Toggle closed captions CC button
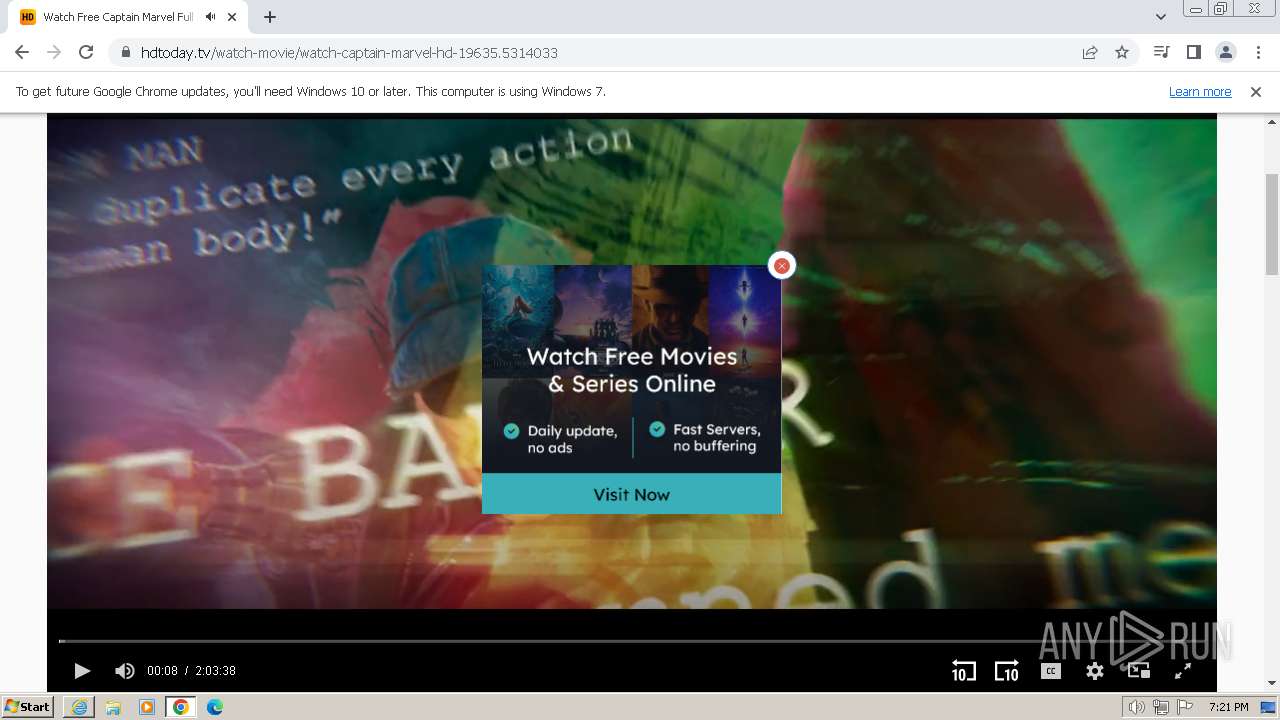This screenshot has height=720, width=1280. (1050, 671)
